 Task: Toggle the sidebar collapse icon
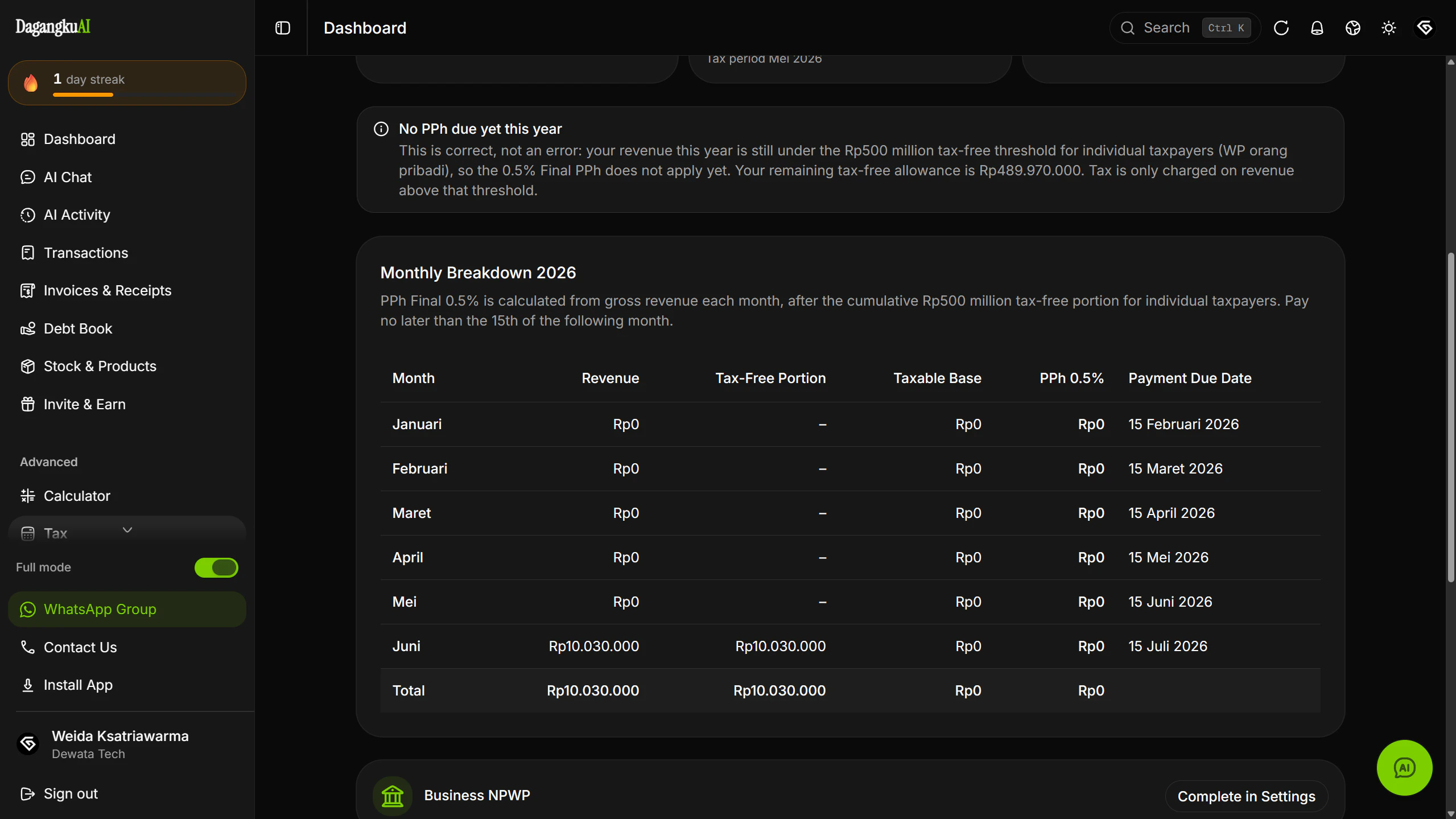(x=283, y=28)
